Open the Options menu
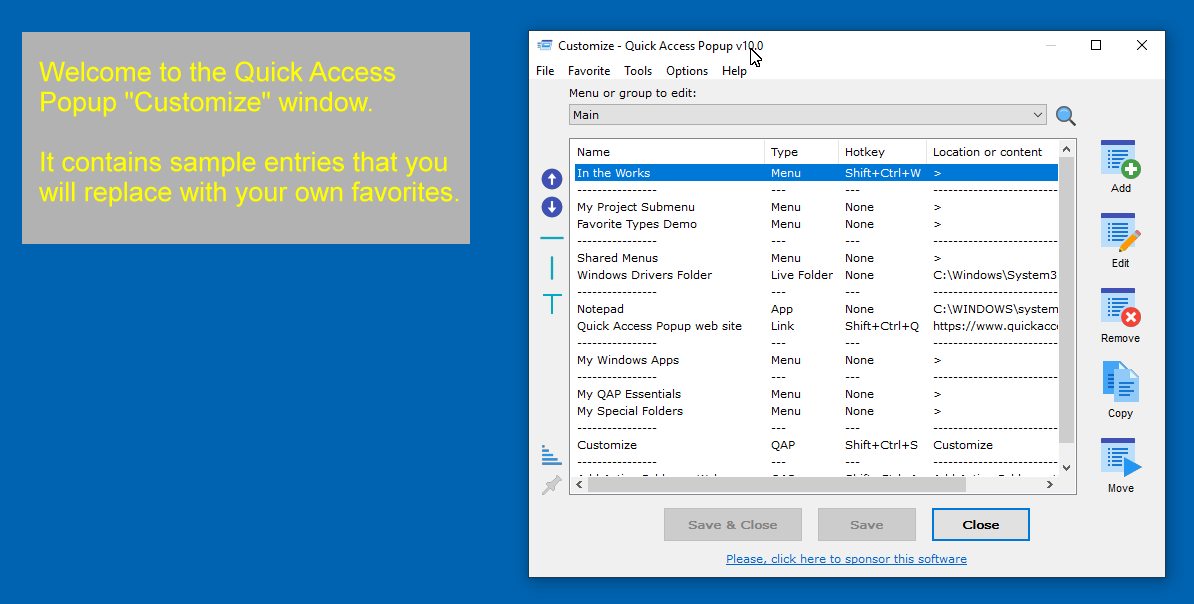The height and width of the screenshot is (604, 1194). (687, 71)
